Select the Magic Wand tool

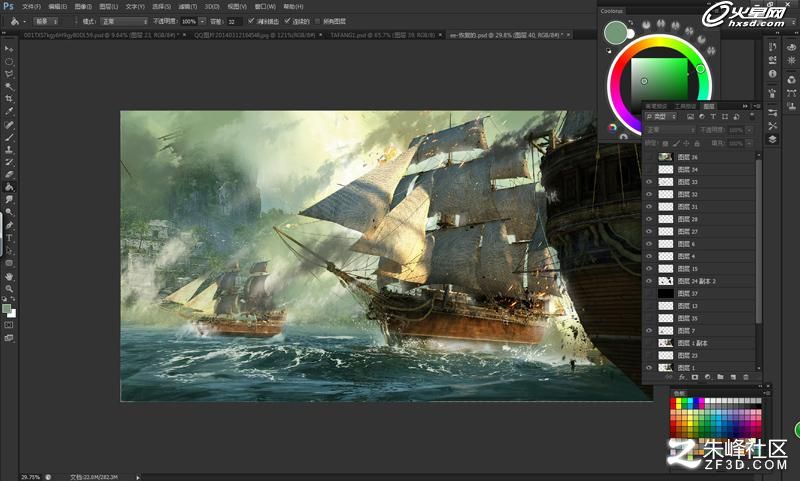click(x=9, y=86)
